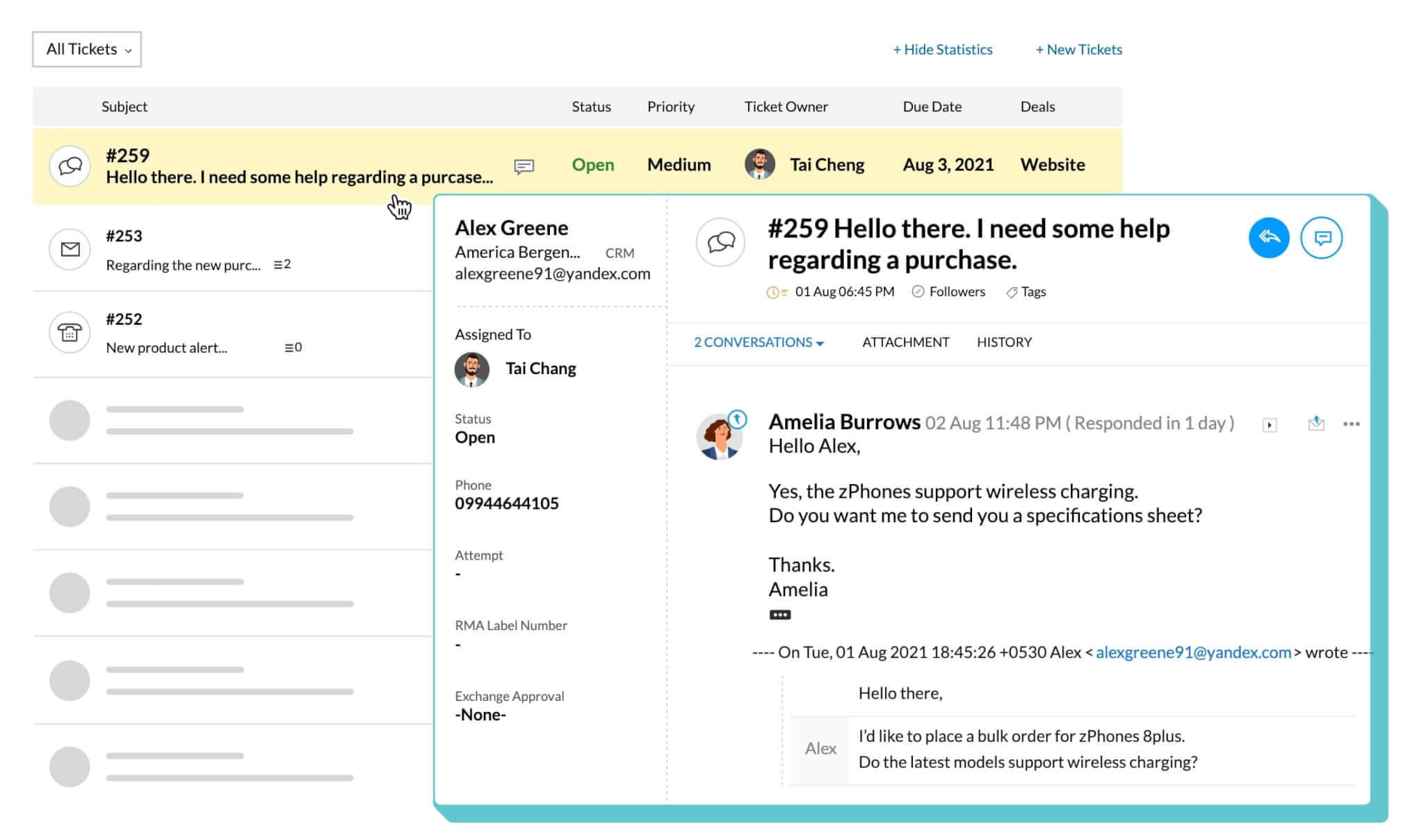Switch to History tab

1004,342
